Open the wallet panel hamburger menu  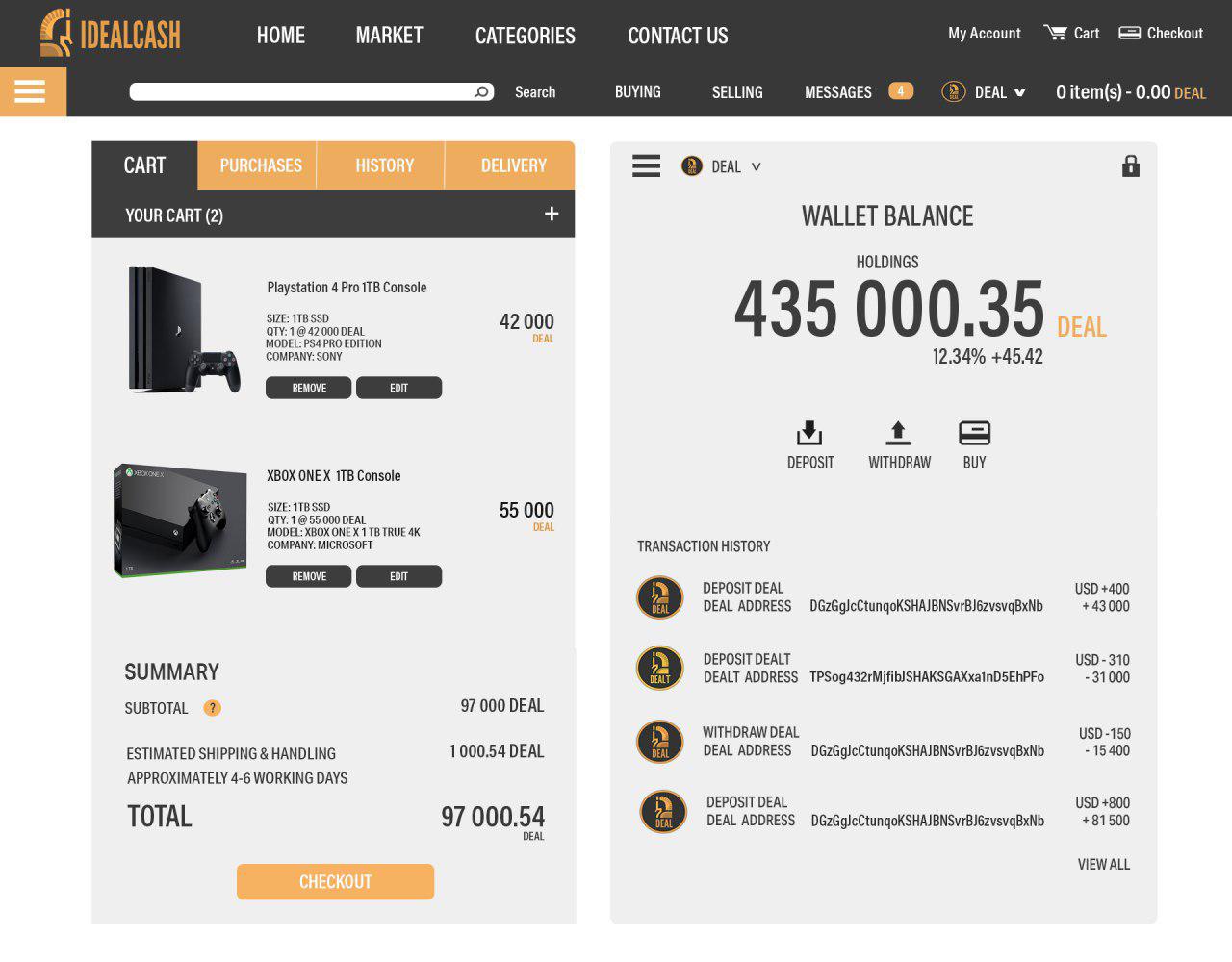(646, 166)
